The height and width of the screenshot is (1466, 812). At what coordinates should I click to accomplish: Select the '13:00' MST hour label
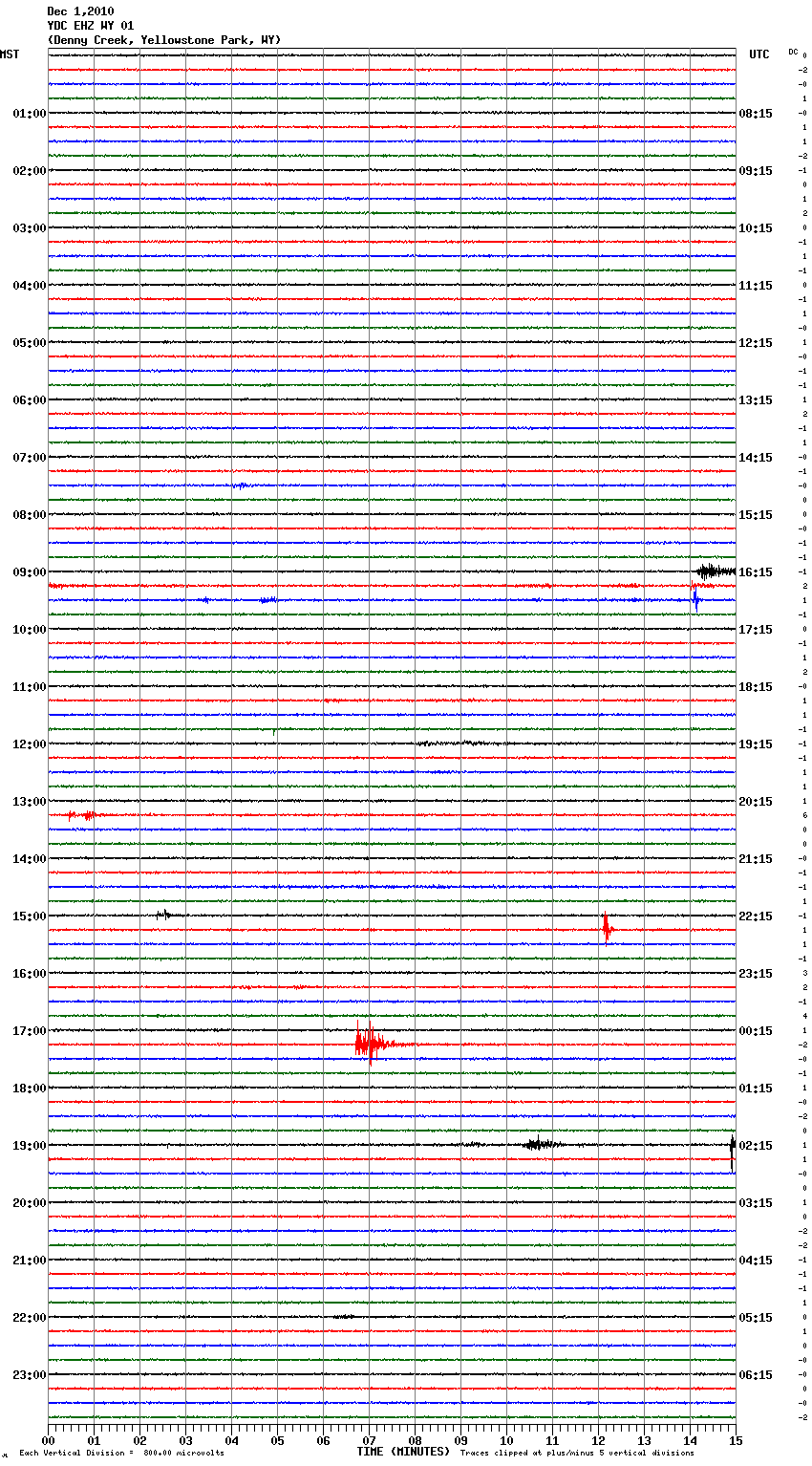coord(30,802)
